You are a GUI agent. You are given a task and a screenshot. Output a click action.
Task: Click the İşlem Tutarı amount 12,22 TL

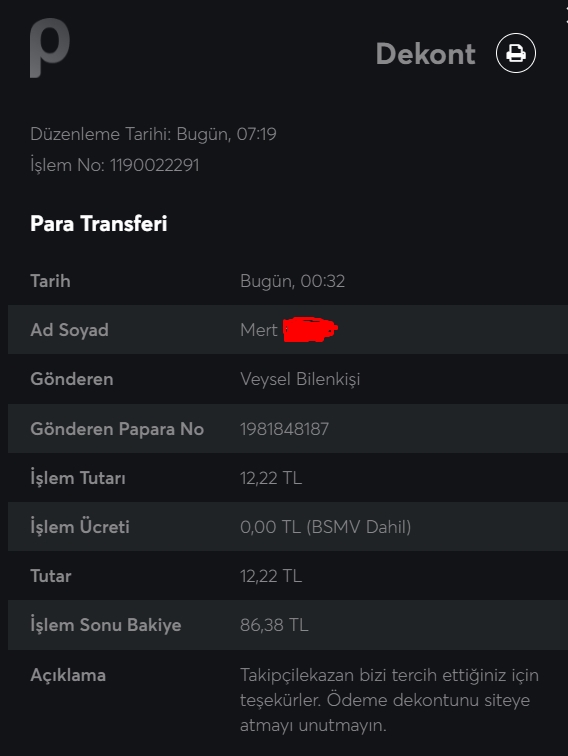coord(270,478)
